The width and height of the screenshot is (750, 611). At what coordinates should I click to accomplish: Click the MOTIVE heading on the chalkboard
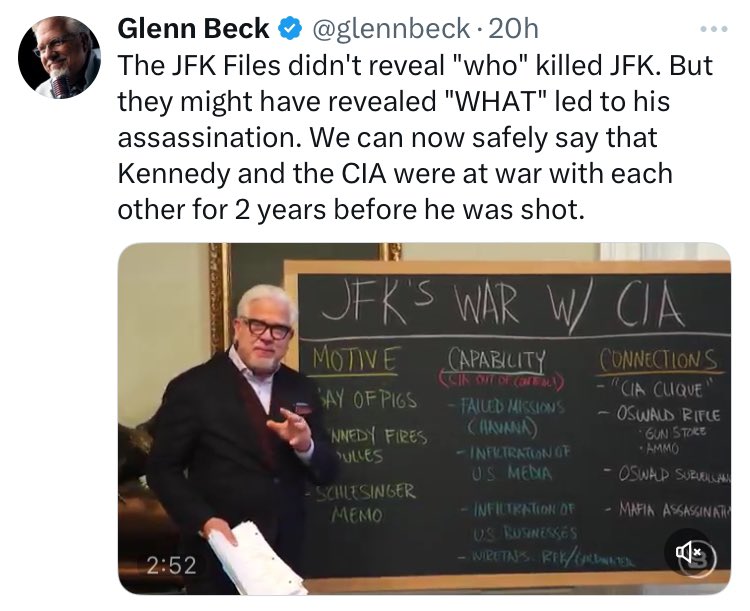click(355, 355)
